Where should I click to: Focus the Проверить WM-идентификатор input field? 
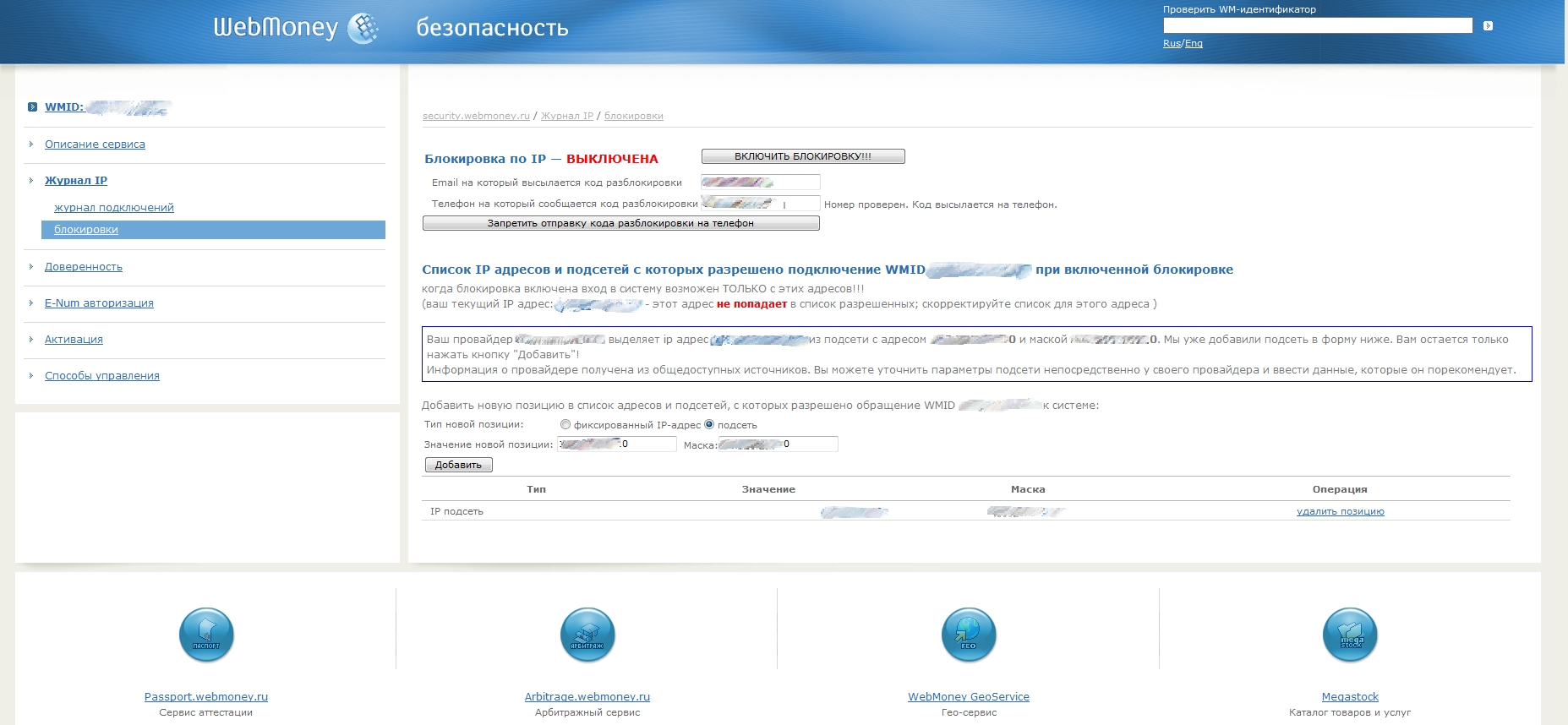[1318, 25]
